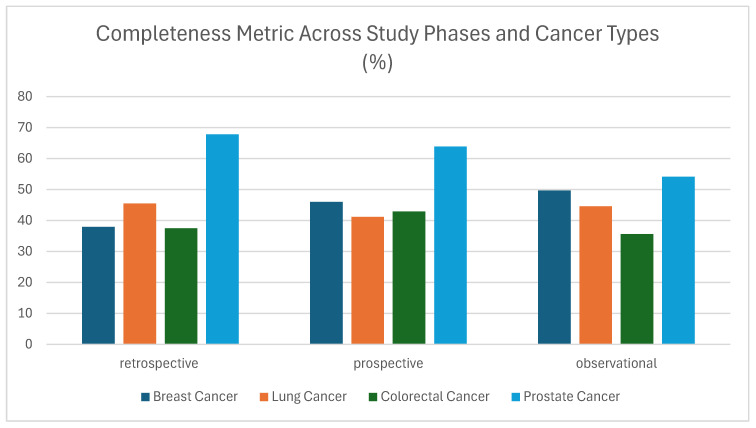
Task: Click the Colorectal Cancer legend color swatch
Action: [x=373, y=397]
